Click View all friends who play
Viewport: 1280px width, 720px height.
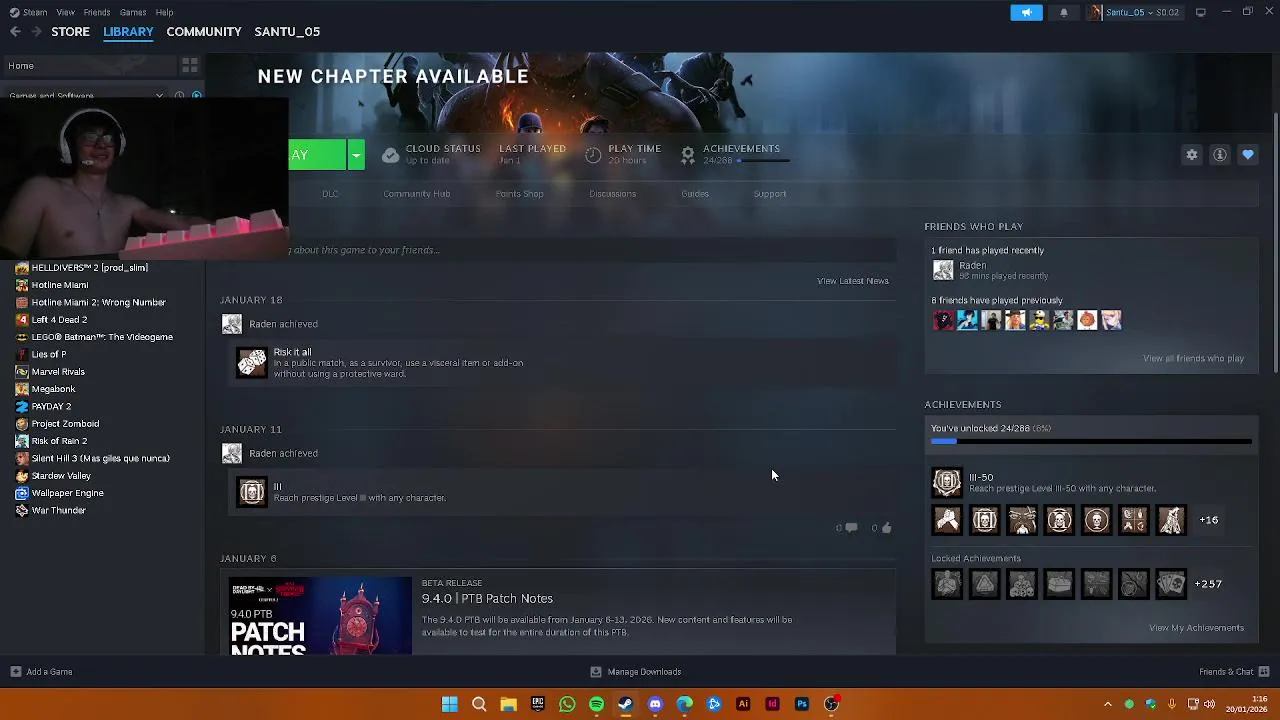pyautogui.click(x=1194, y=358)
